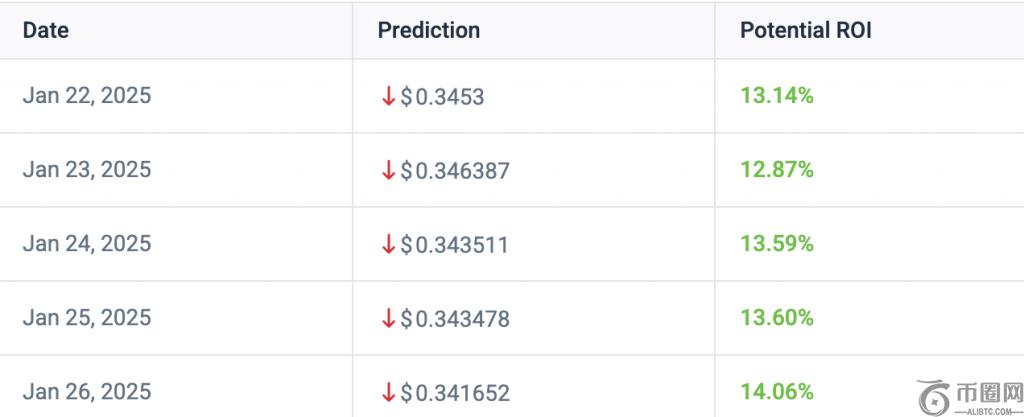Click the Jan 23, 2025 date cell

pyautogui.click(x=87, y=170)
